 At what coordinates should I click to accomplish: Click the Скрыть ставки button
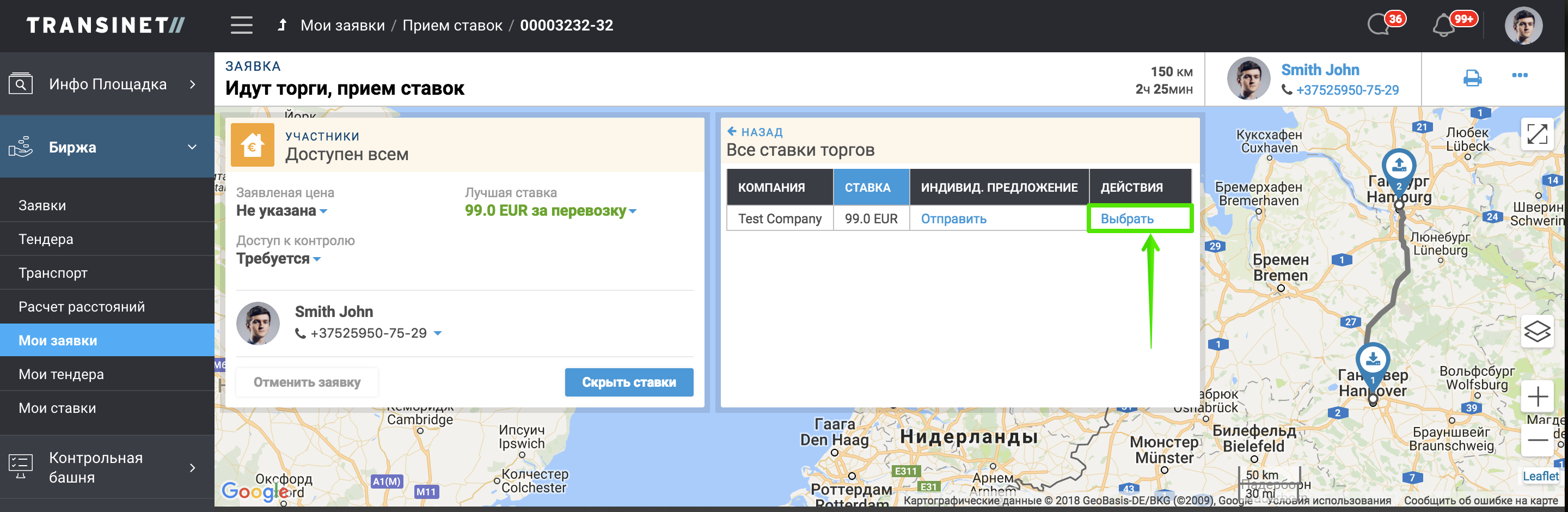628,382
